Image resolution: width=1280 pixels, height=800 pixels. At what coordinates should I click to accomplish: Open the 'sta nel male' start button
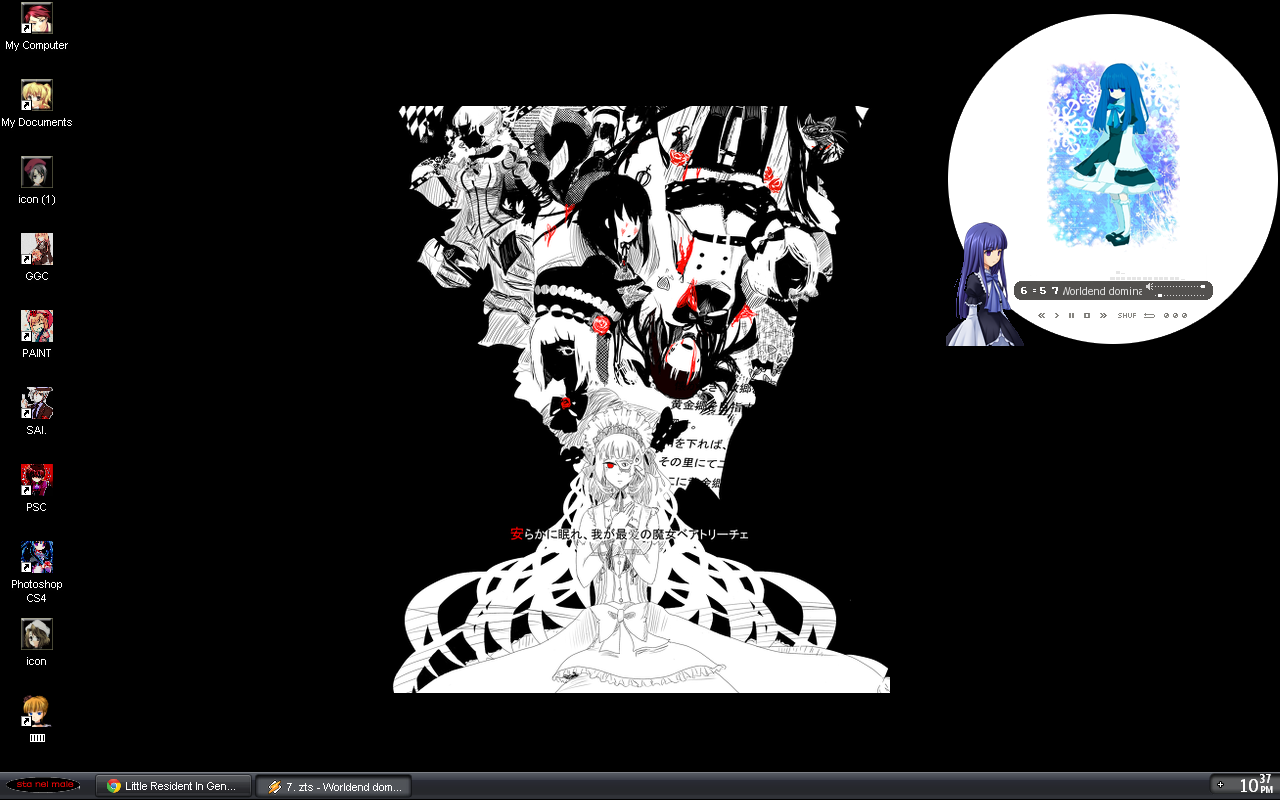coord(43,785)
